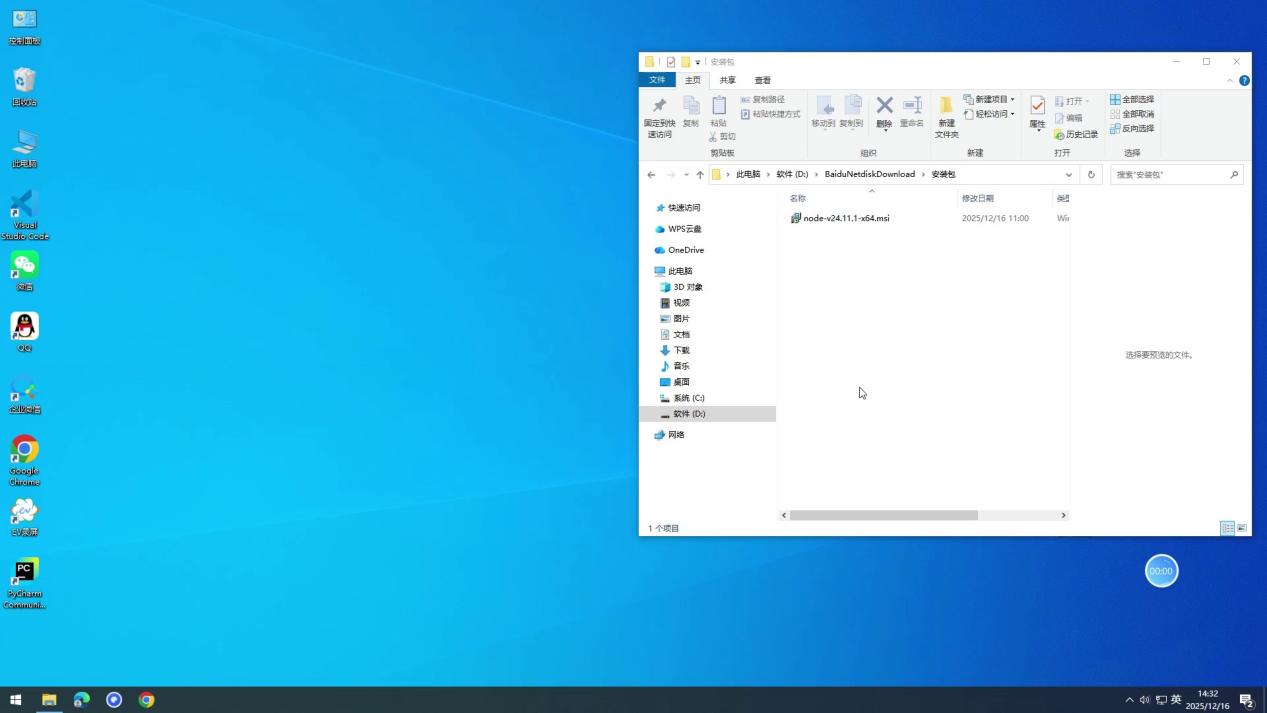Viewport: 1267px width, 713px height.
Task: Click the 新建文件夹 (New folder) icon
Action: [946, 108]
